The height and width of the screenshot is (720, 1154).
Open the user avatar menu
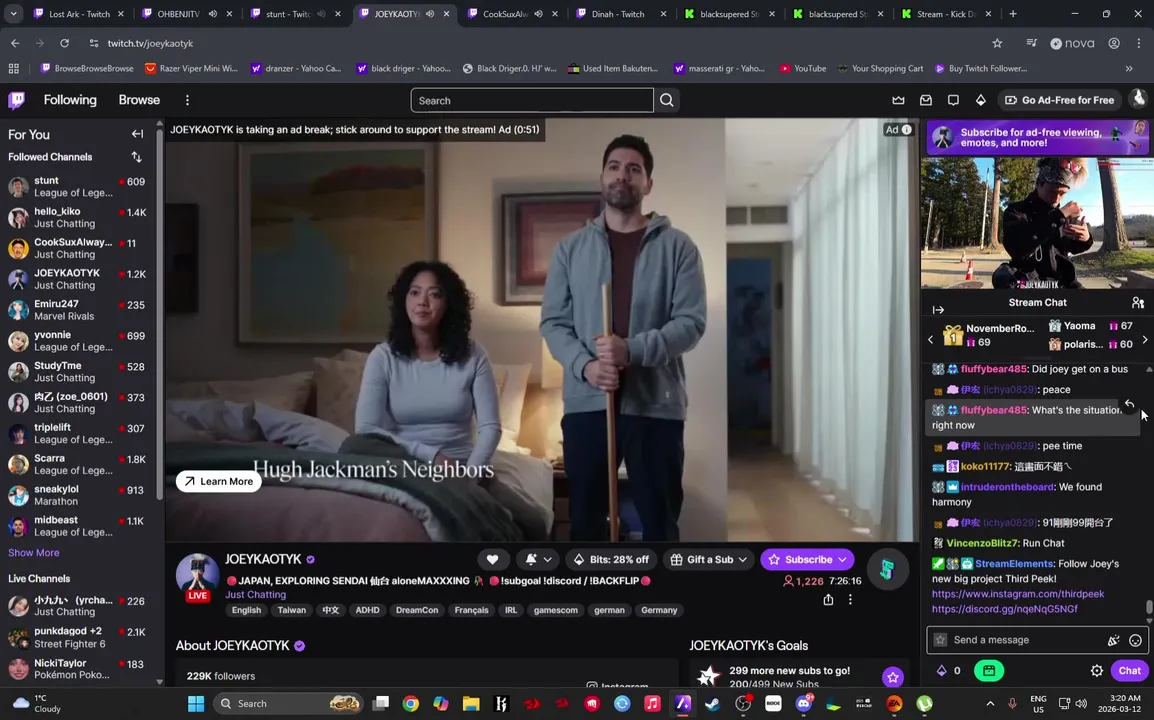[1139, 99]
